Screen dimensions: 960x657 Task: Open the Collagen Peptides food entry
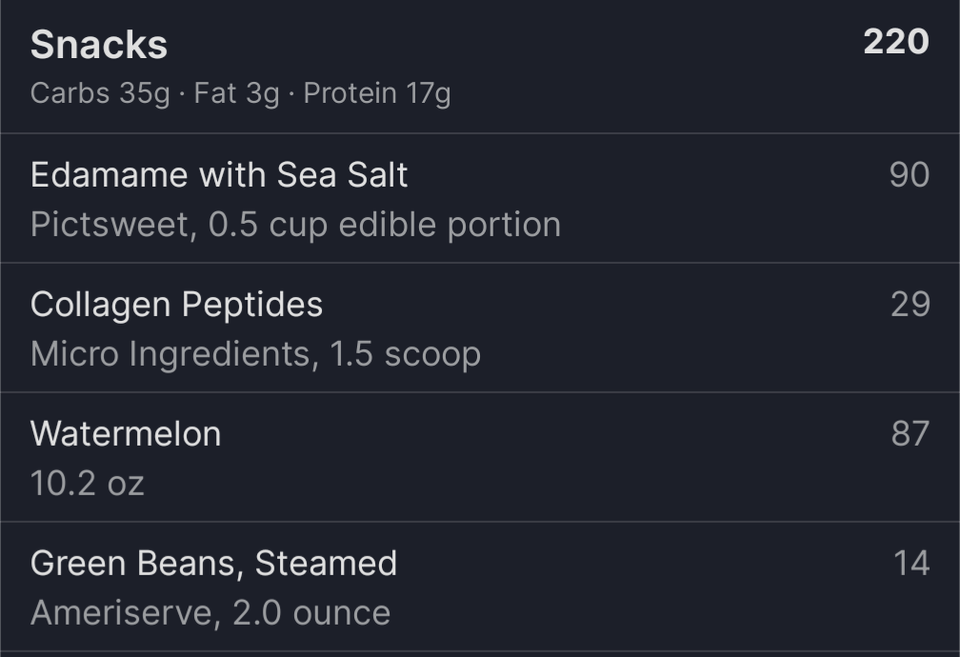[x=480, y=328]
